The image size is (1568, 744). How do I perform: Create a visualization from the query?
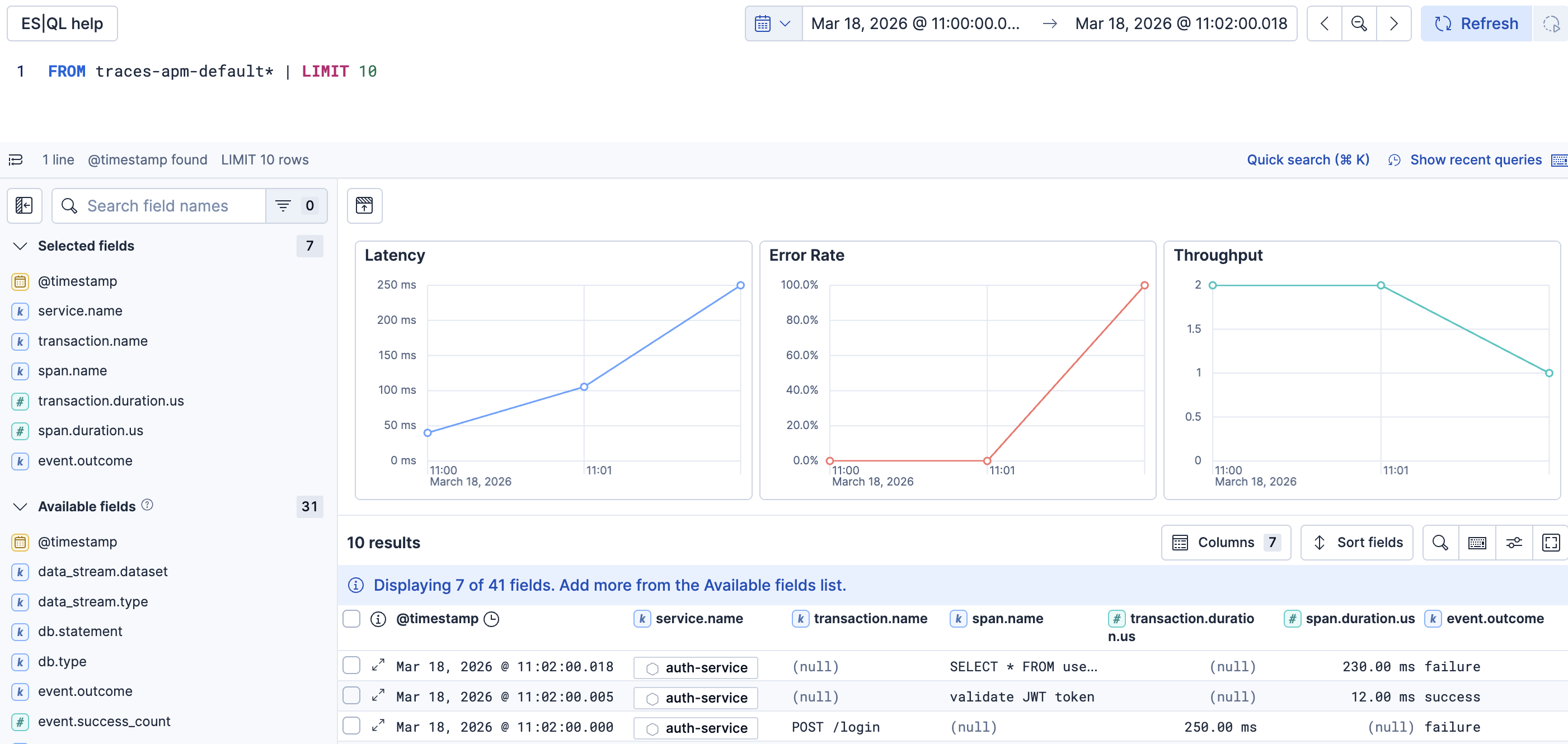point(364,206)
